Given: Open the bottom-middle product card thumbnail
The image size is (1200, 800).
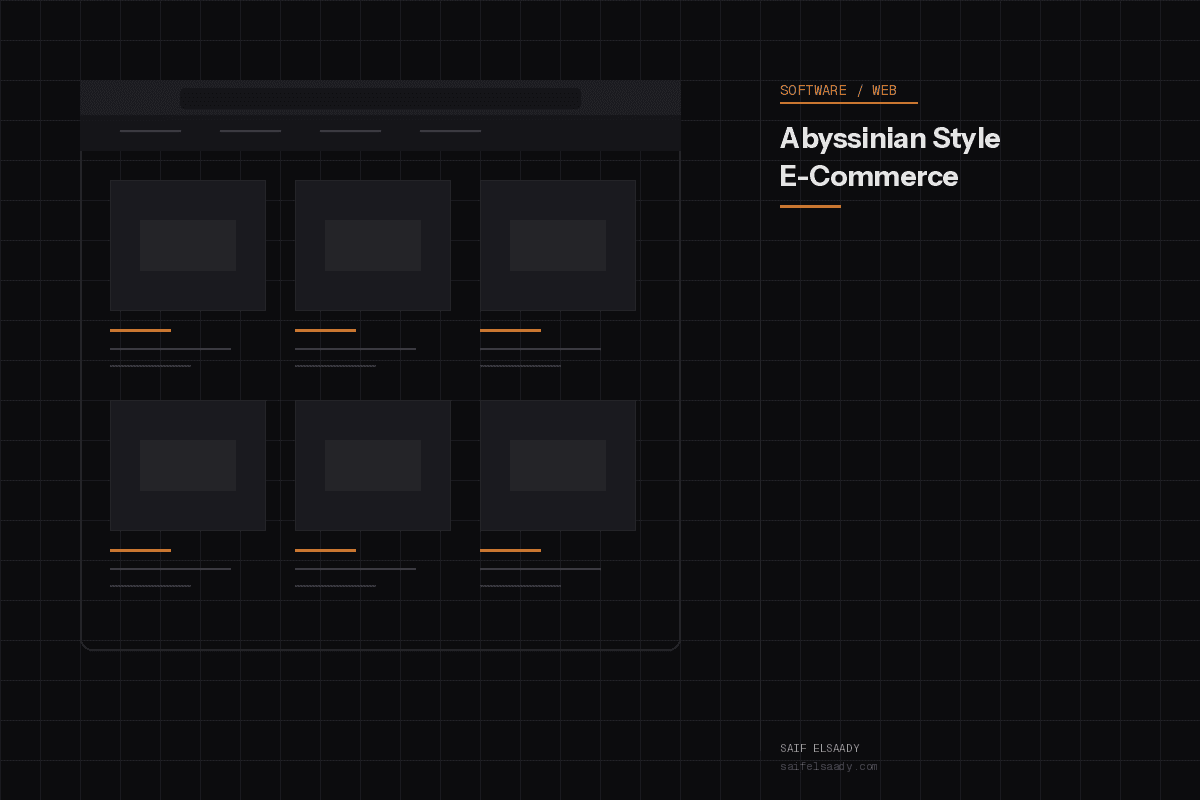Looking at the screenshot, I should (372, 465).
